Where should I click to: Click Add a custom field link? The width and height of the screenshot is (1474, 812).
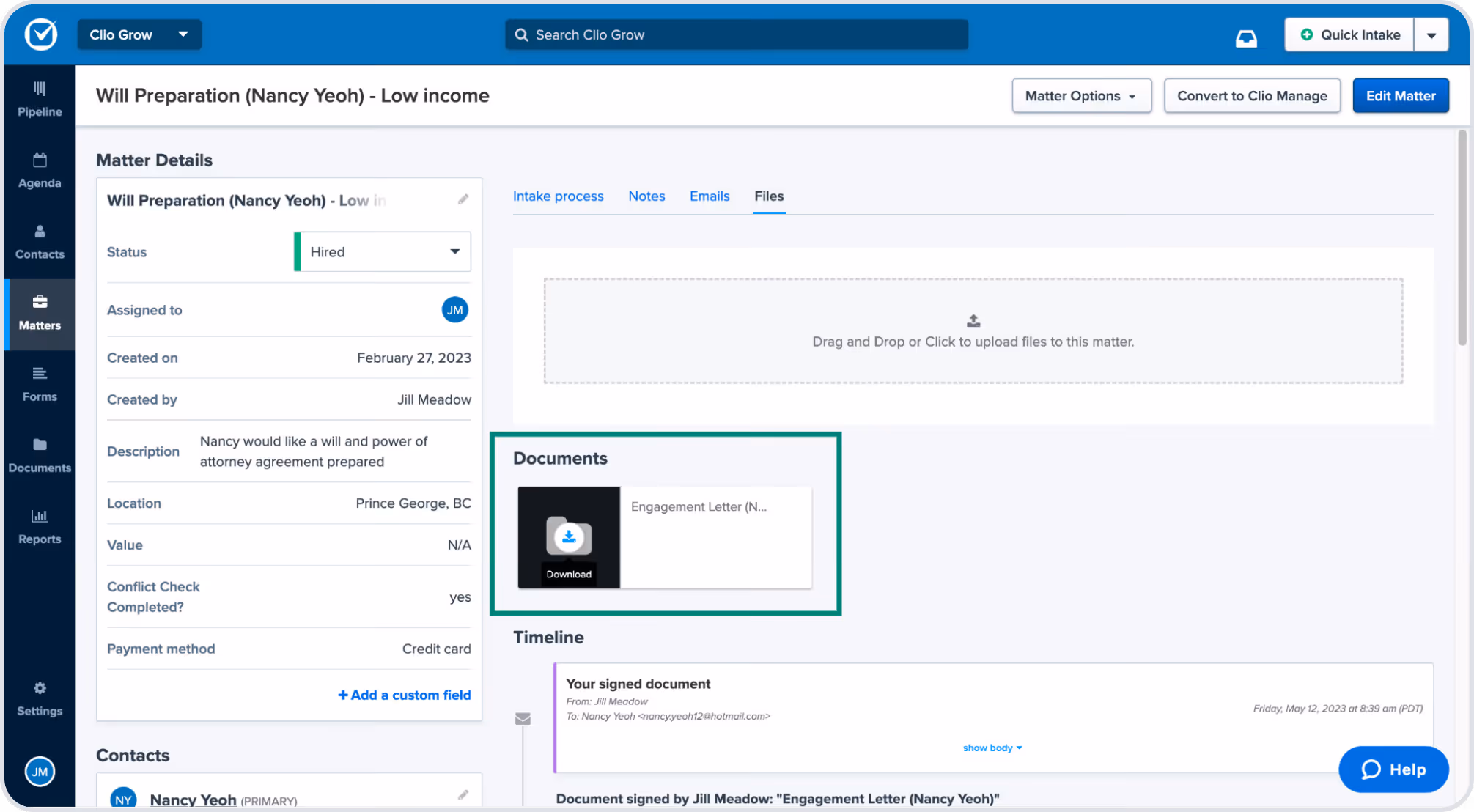click(x=404, y=695)
